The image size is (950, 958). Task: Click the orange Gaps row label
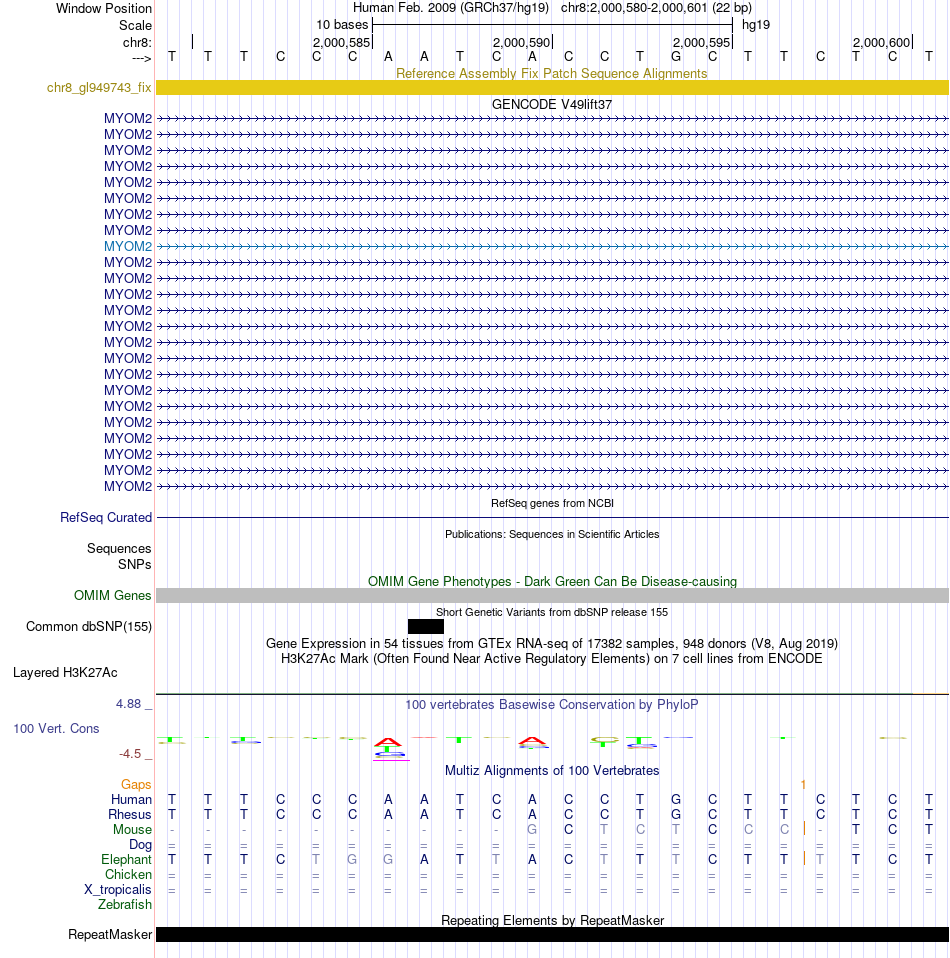136,784
